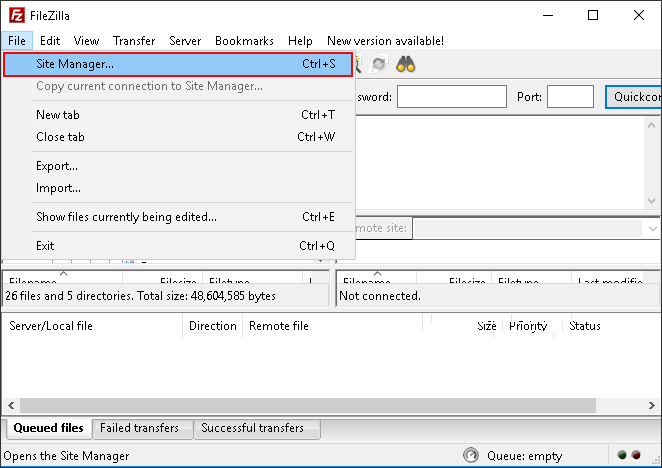Click message log scroll down arrow

coord(651,201)
